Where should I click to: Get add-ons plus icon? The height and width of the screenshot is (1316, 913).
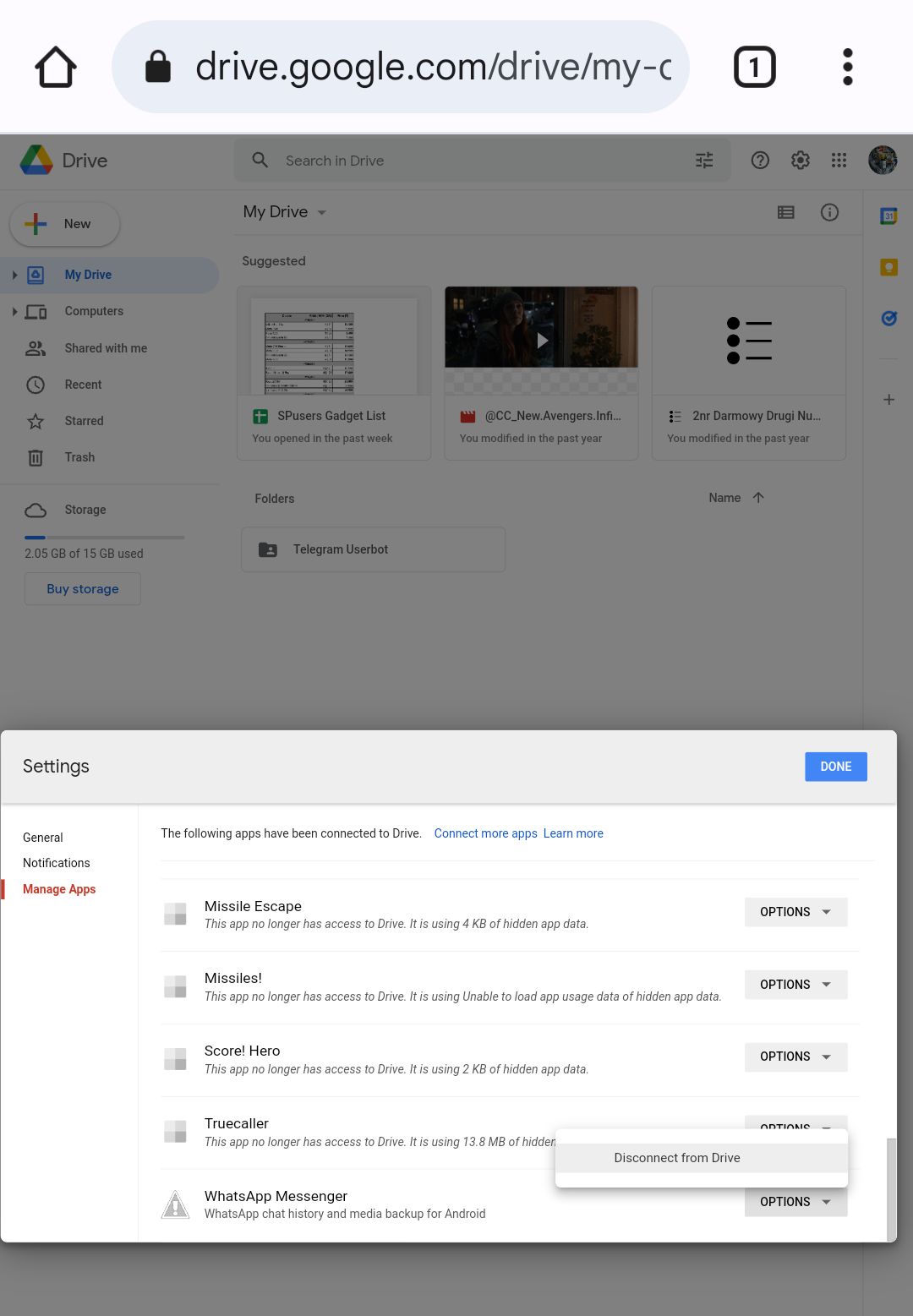tap(888, 399)
